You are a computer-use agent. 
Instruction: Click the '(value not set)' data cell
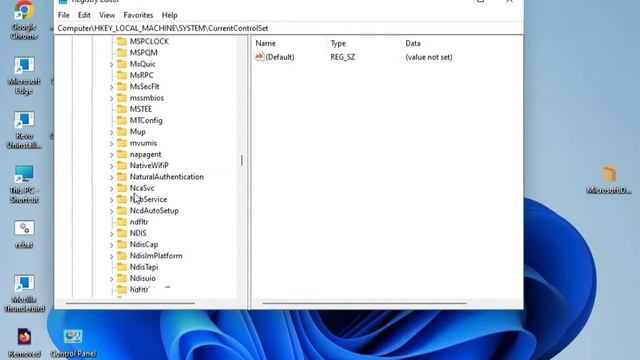point(429,57)
